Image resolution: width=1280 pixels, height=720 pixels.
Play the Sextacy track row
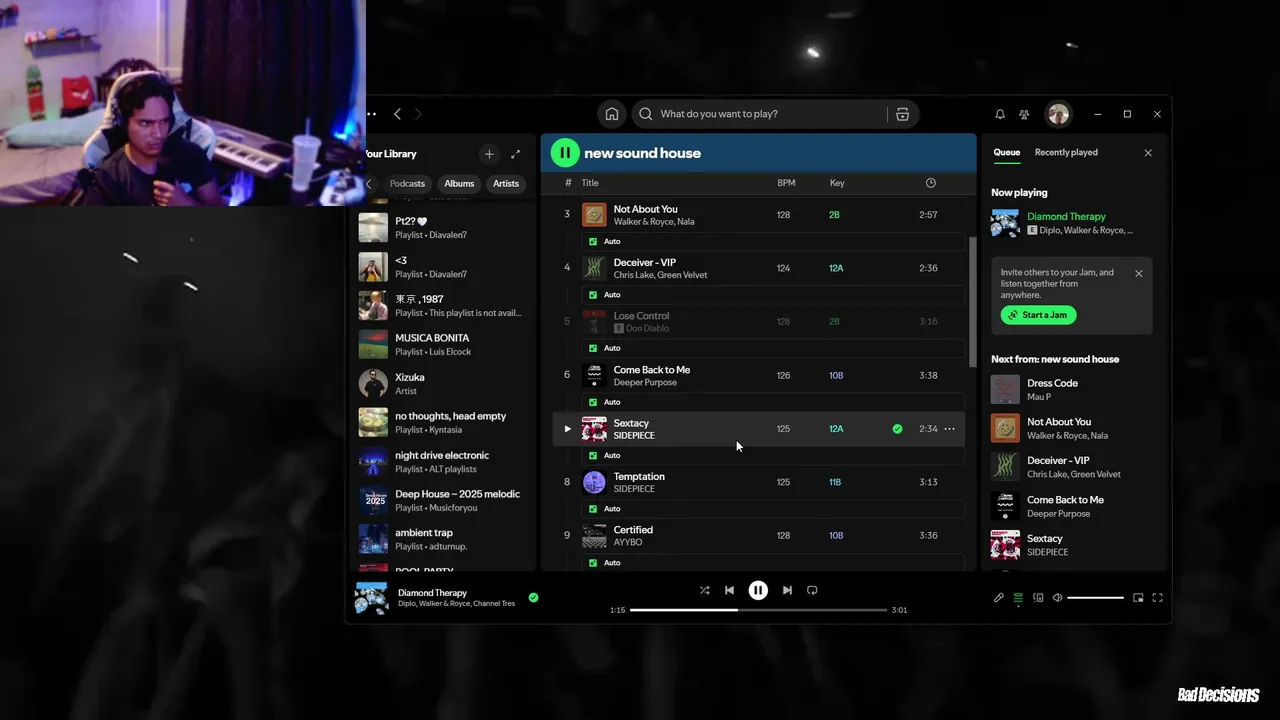pyautogui.click(x=567, y=429)
